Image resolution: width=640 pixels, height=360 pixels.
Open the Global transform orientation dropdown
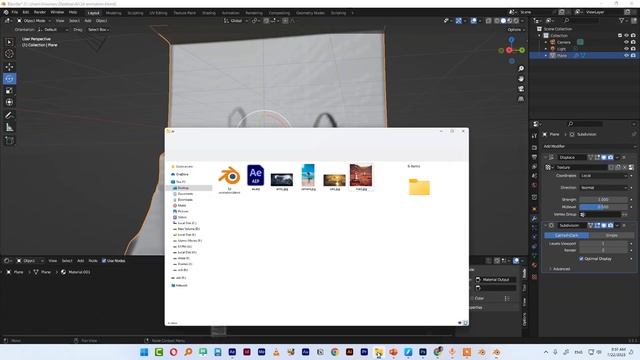pyautogui.click(x=236, y=20)
